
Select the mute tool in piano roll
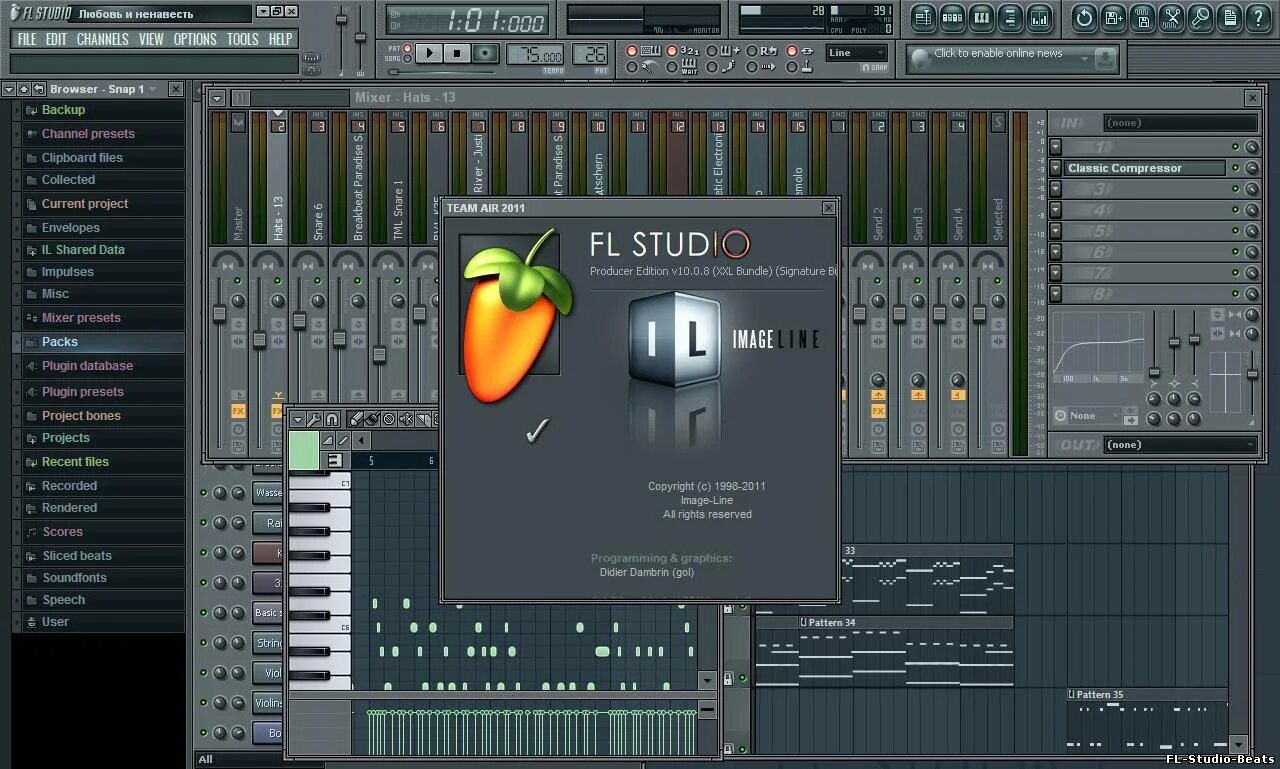pyautogui.click(x=406, y=419)
